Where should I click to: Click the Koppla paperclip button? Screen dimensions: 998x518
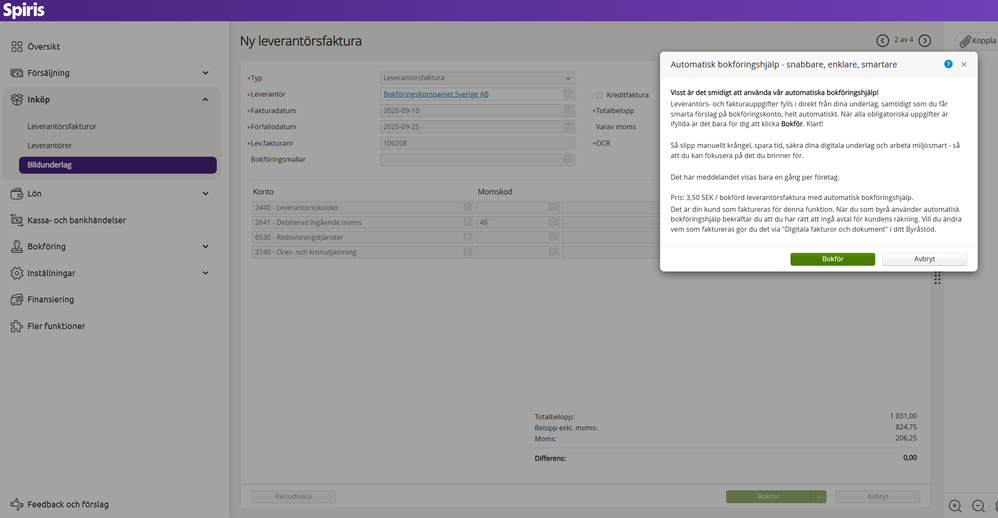(x=978, y=41)
